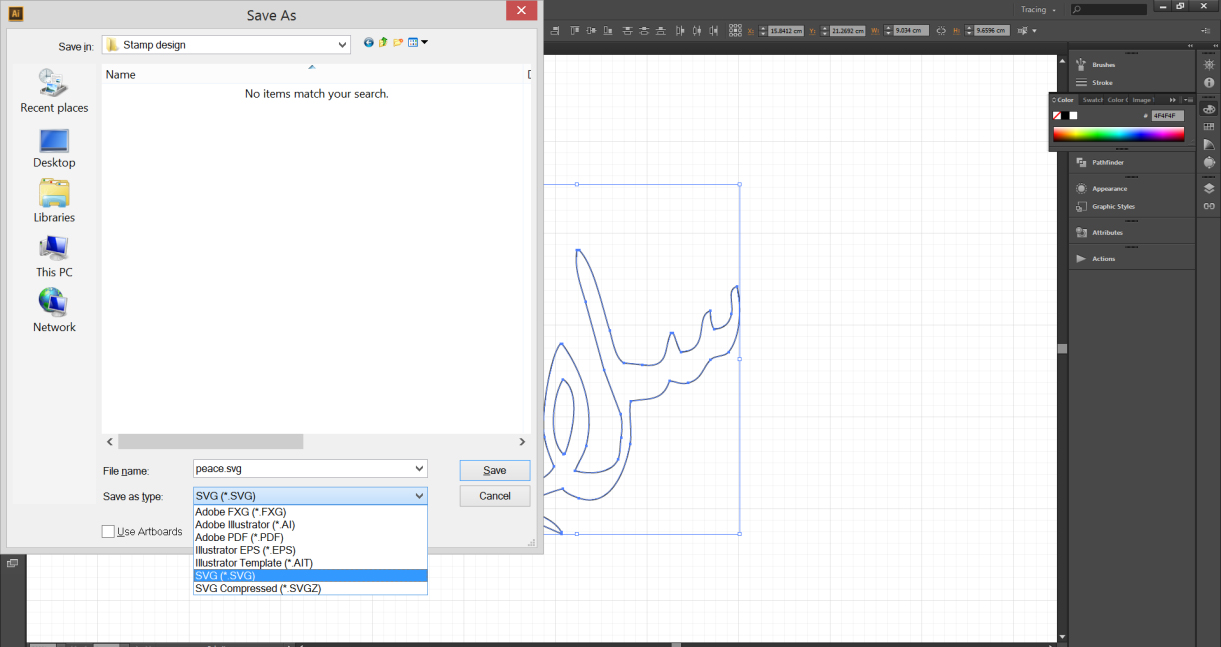This screenshot has height=647, width=1221.
Task: Open Network location in the sidebar
Action: click(54, 311)
